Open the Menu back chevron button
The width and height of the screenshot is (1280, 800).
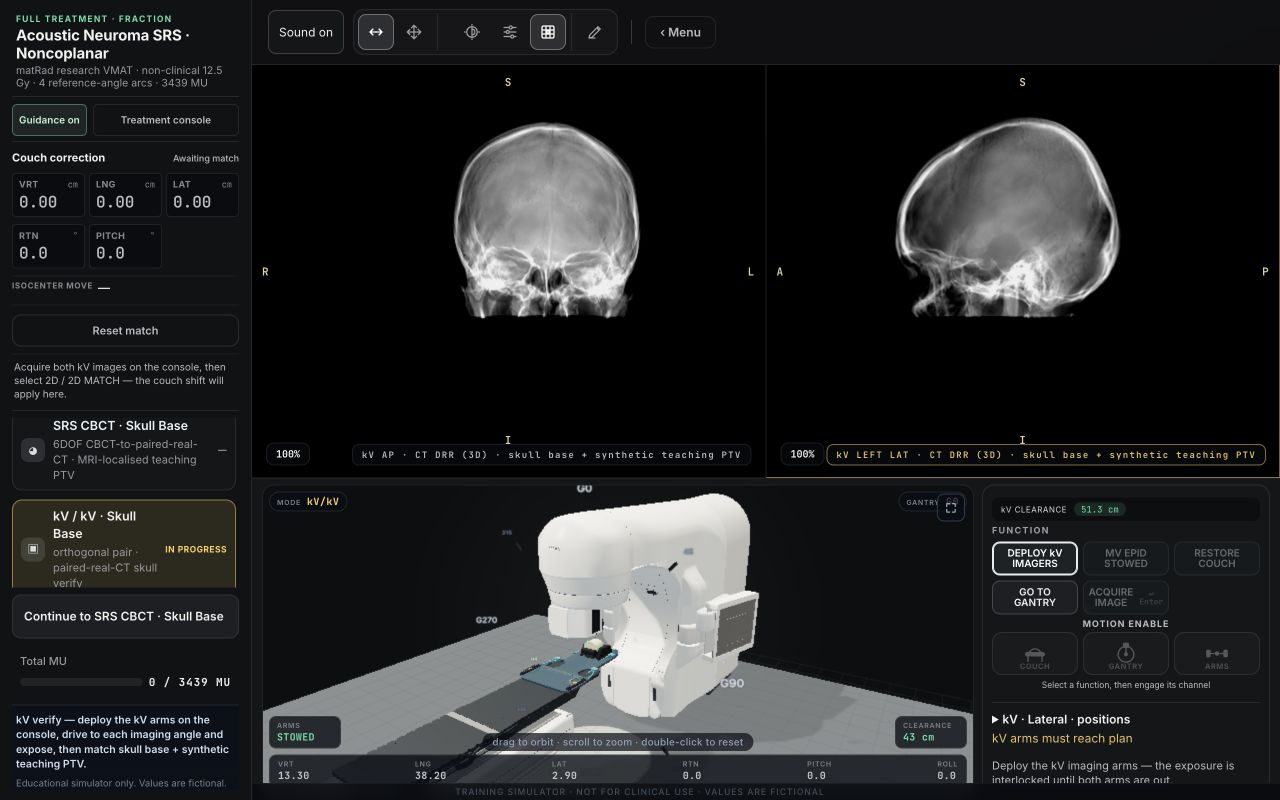pyautogui.click(x=680, y=32)
